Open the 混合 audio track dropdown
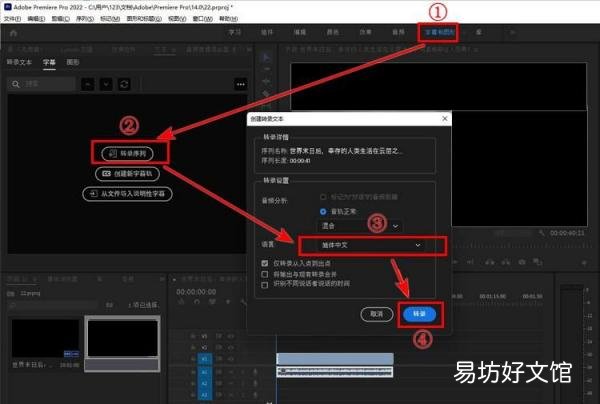This screenshot has width=600, height=404. coord(360,226)
